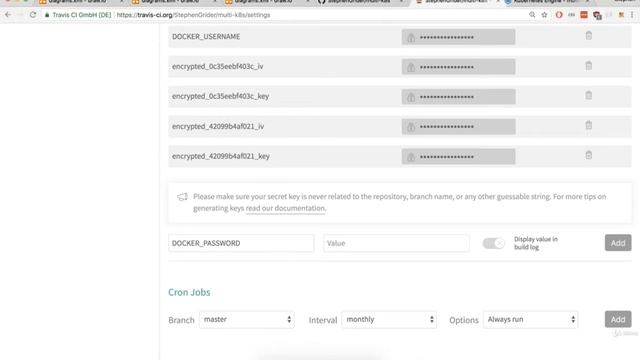Click the masked value of encrypted_0c35eebf403c_iv

click(x=458, y=67)
